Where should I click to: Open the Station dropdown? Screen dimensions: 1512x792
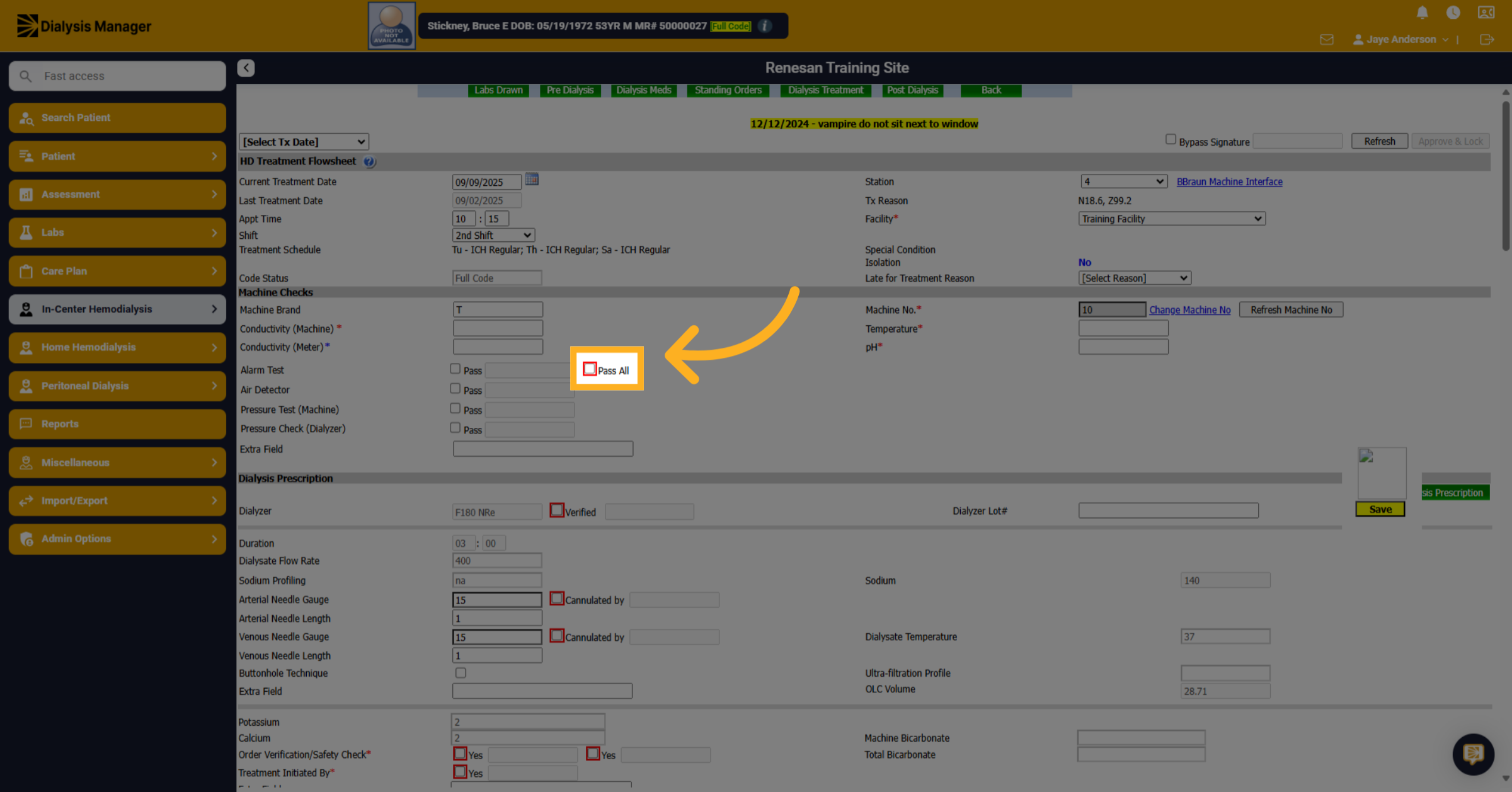coord(1124,181)
